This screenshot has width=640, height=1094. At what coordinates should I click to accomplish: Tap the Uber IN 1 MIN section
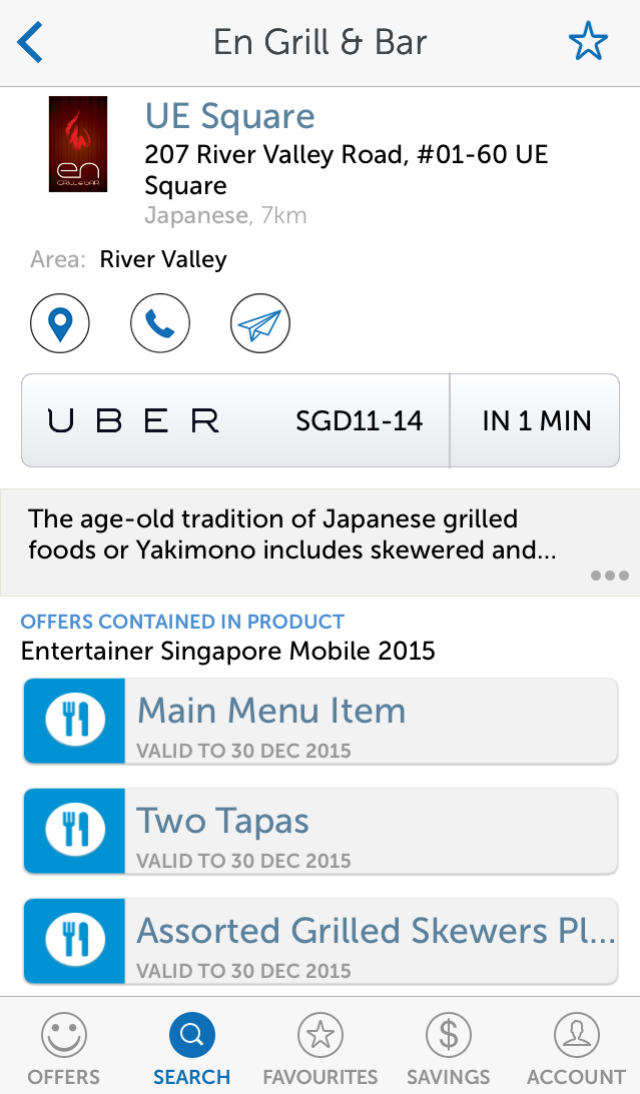[536, 421]
